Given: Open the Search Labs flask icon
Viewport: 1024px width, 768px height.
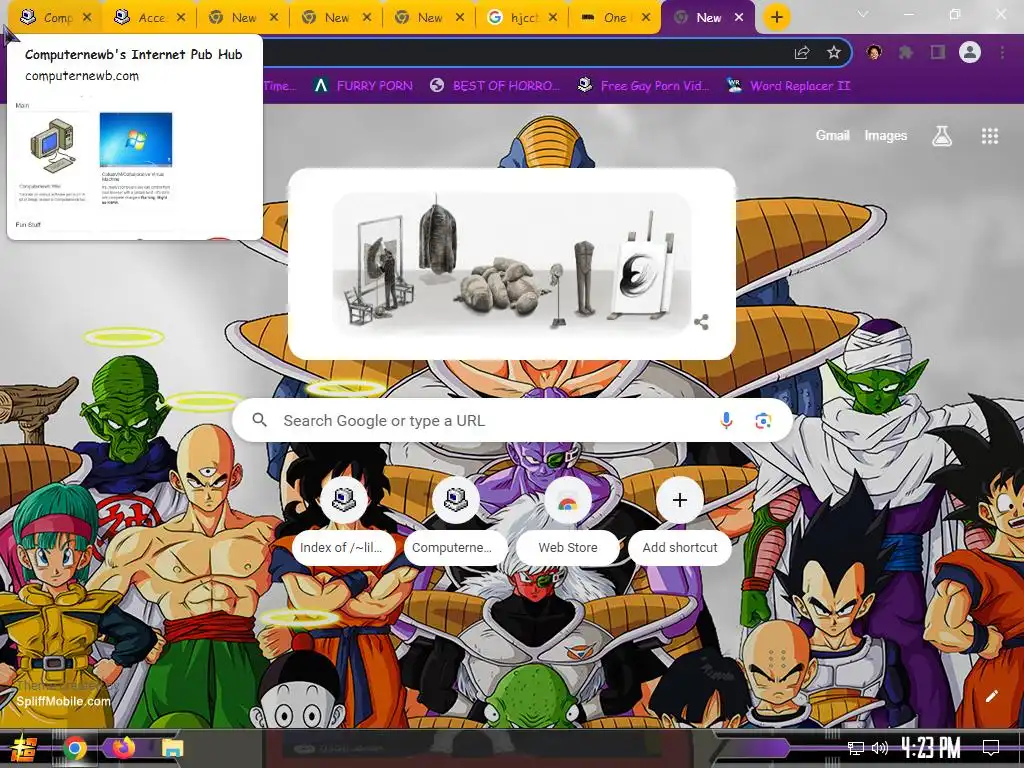Looking at the screenshot, I should [x=942, y=136].
